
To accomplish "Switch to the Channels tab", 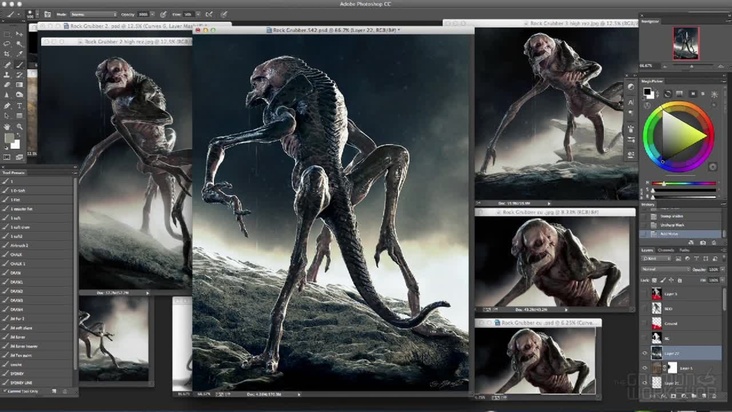I will [x=664, y=250].
